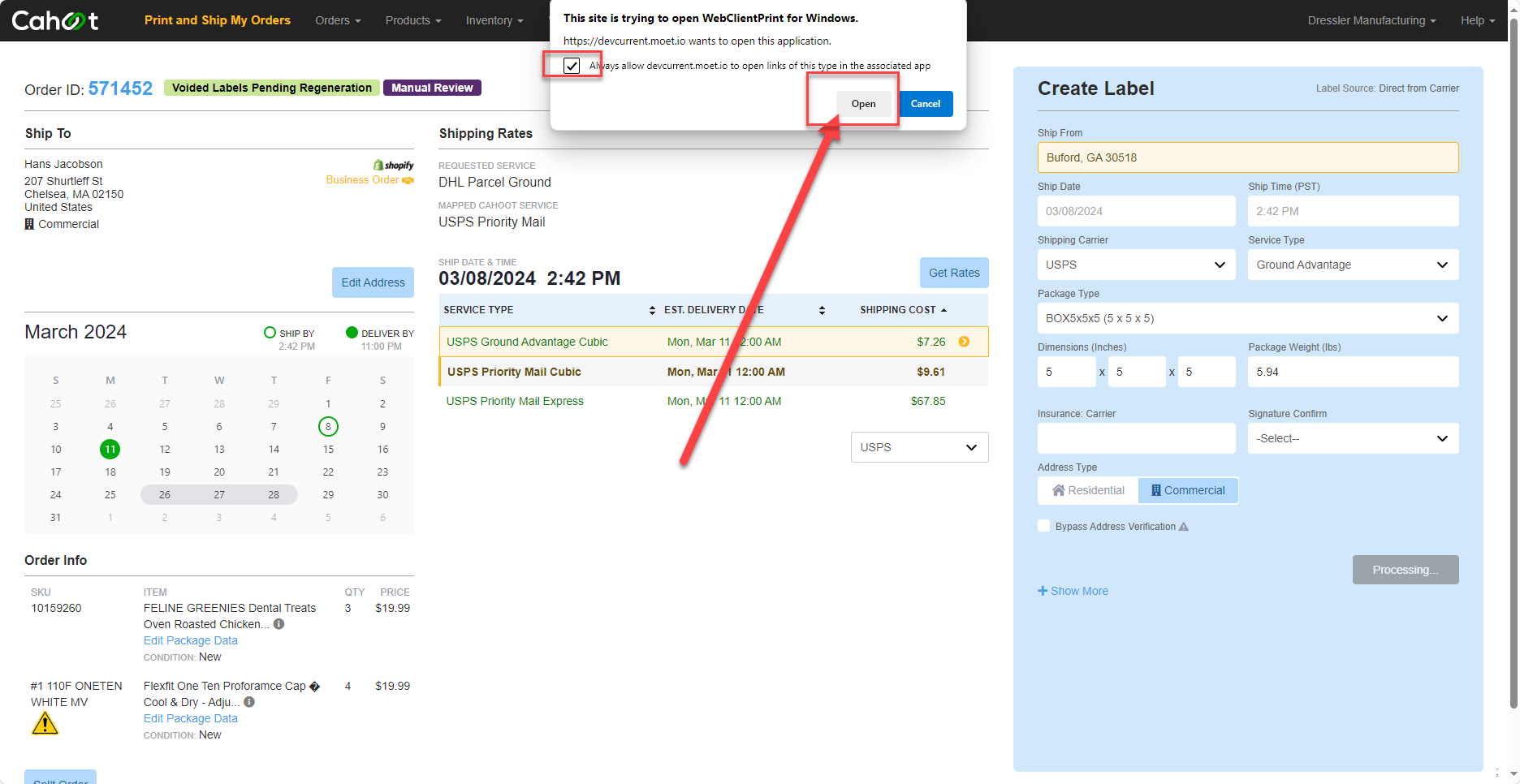Open the USPS carrier filter below rates table

919,447
